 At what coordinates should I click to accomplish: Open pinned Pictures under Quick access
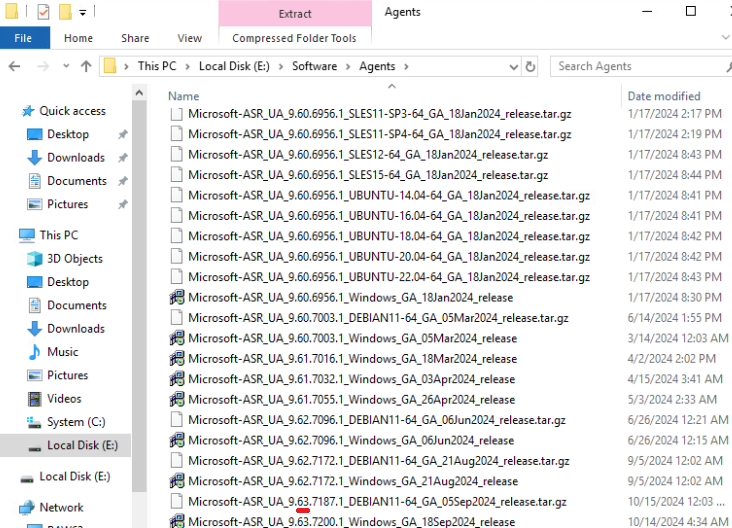(67, 204)
